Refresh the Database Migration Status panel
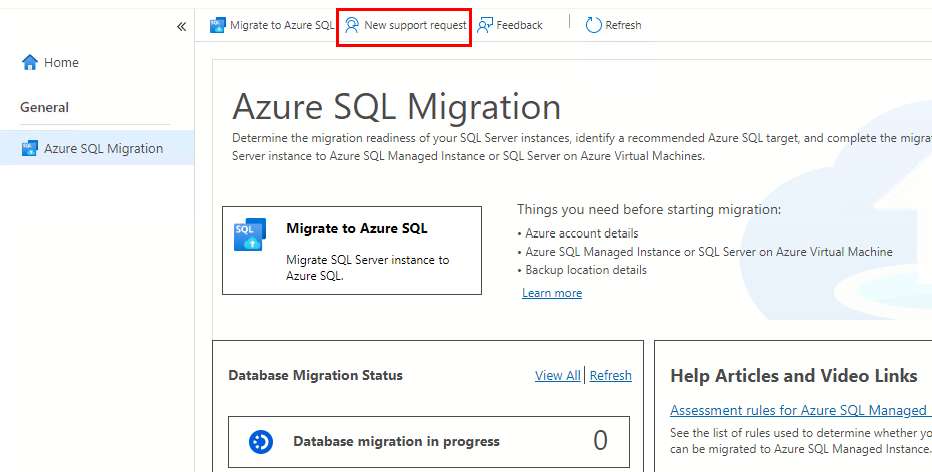The width and height of the screenshot is (932, 472). click(611, 376)
